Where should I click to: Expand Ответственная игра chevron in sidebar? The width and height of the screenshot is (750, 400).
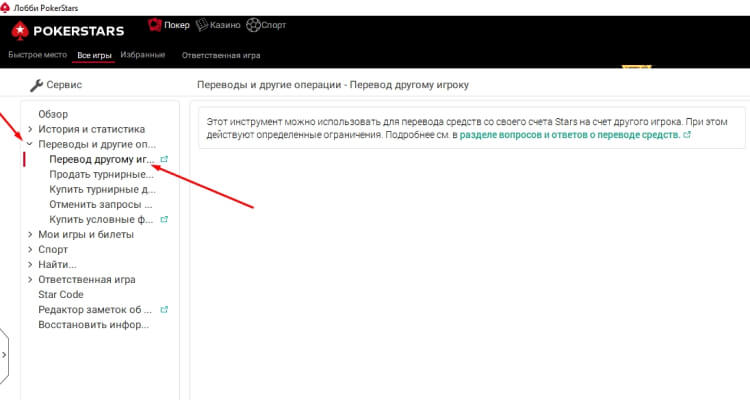(30, 279)
